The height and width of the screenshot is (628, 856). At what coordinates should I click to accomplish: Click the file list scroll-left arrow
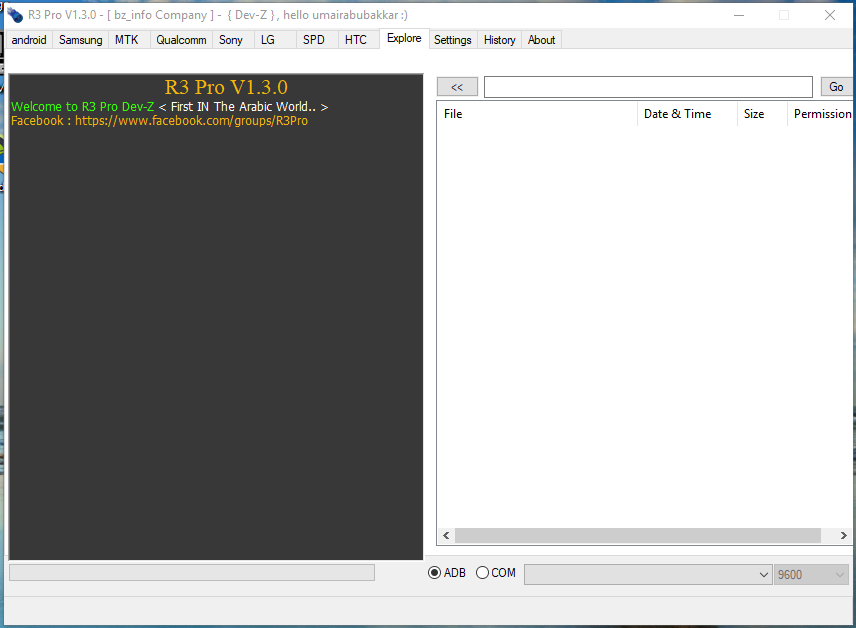tap(447, 535)
